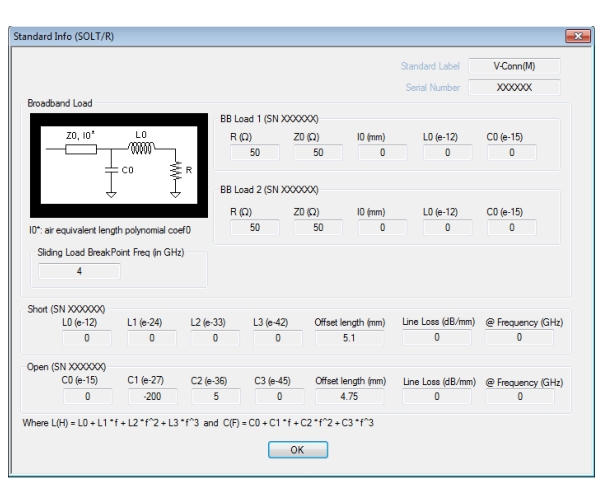The height and width of the screenshot is (483, 605).
Task: Select BB Load 1 C0 (e-15) field
Action: tap(512, 152)
